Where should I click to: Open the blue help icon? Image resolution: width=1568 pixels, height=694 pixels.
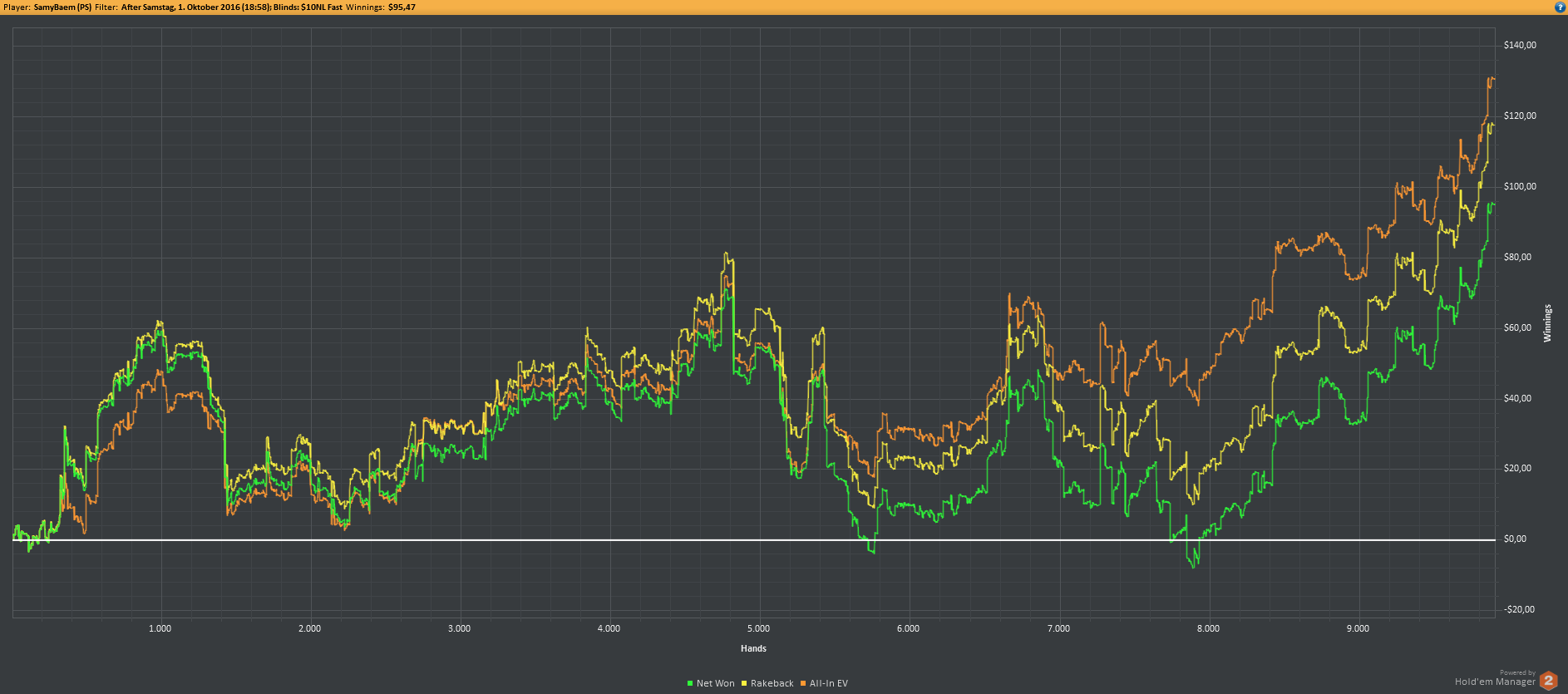tap(1560, 7)
